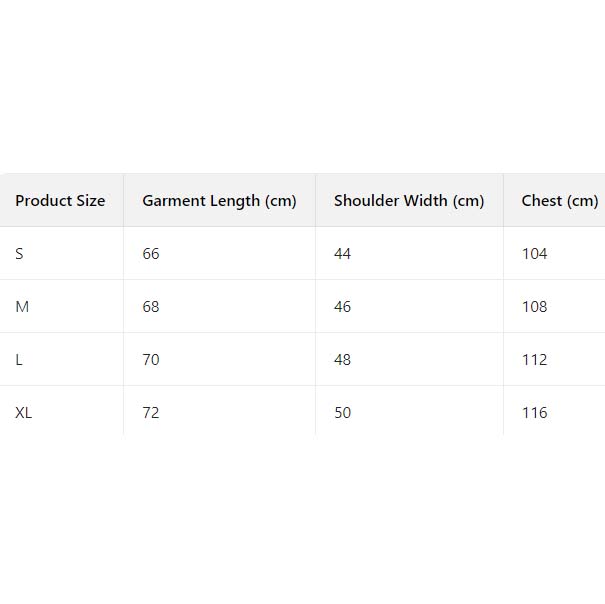Select the size XL cell
Image resolution: width=605 pixels, height=604 pixels.
point(24,413)
